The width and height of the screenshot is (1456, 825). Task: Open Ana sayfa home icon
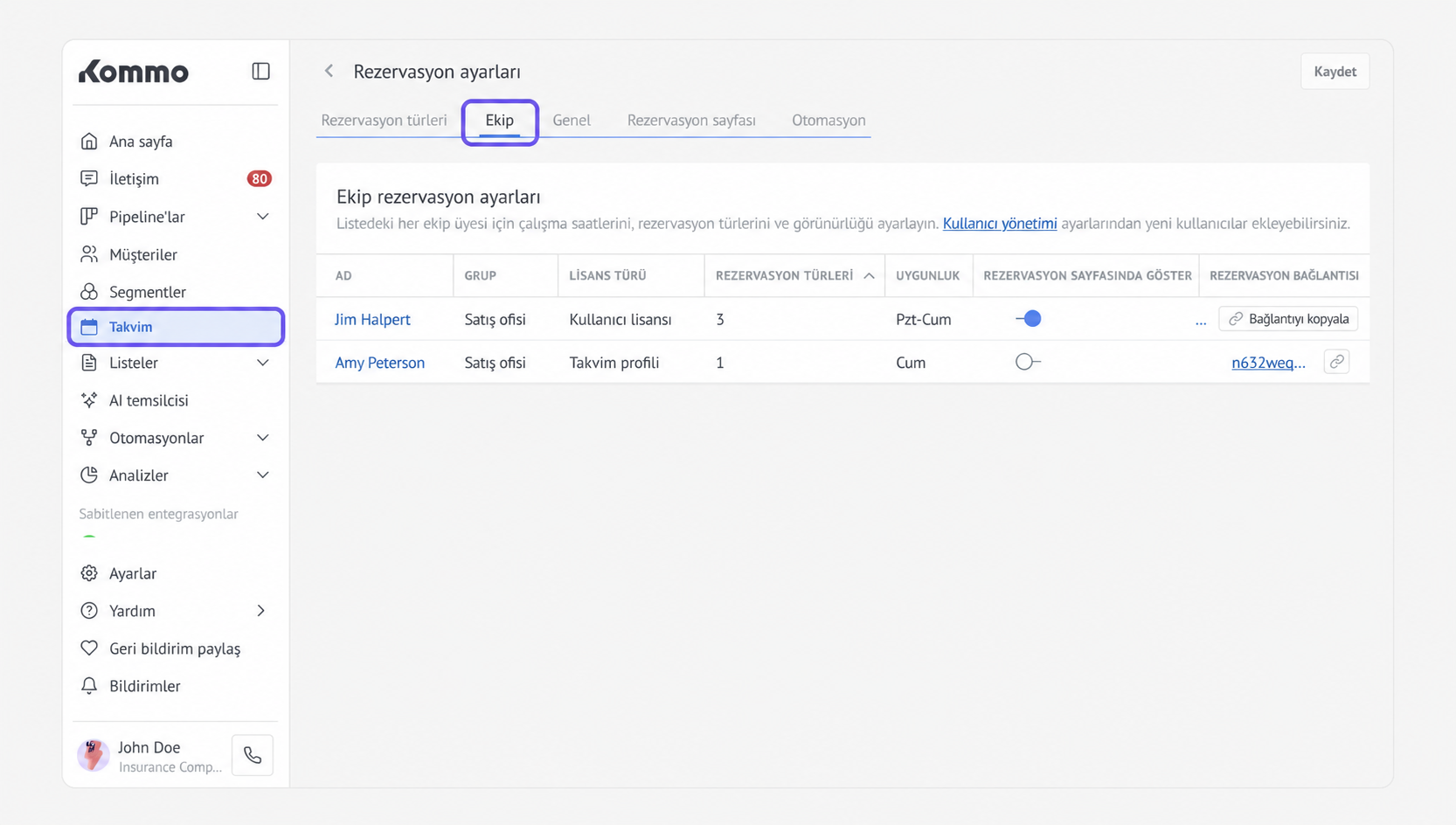pos(89,141)
